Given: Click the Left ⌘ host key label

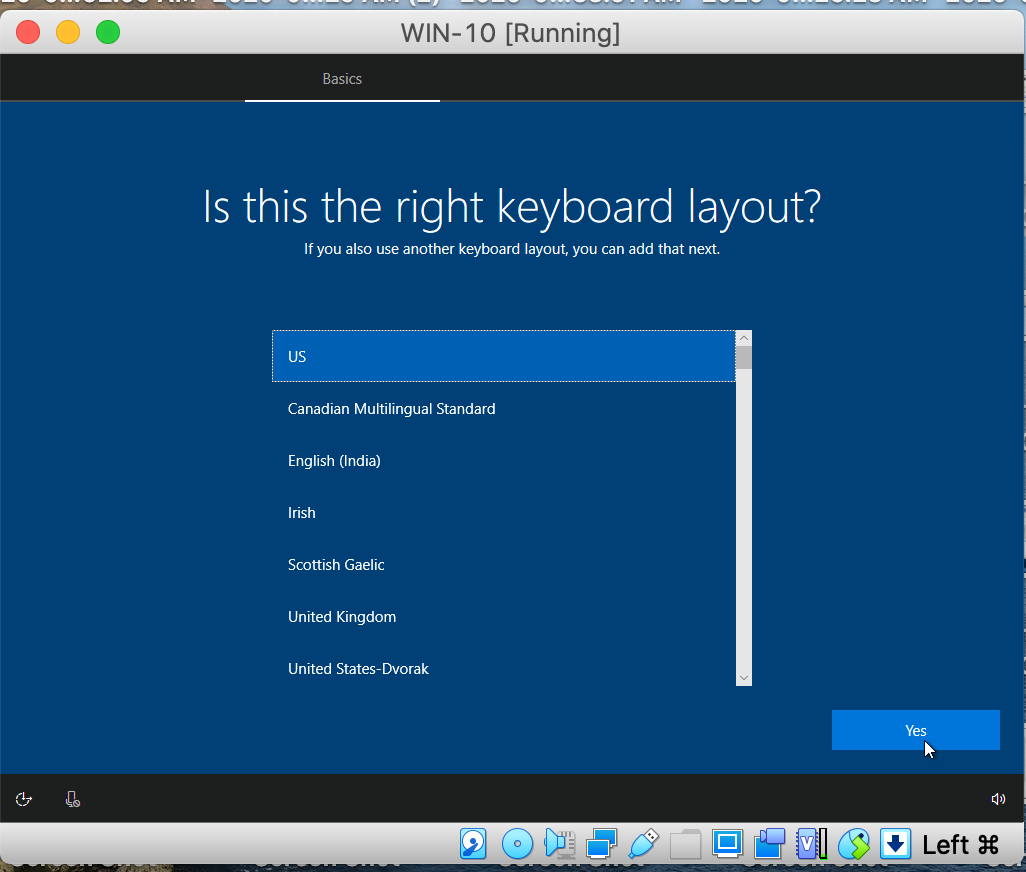Looking at the screenshot, I should pyautogui.click(x=961, y=845).
